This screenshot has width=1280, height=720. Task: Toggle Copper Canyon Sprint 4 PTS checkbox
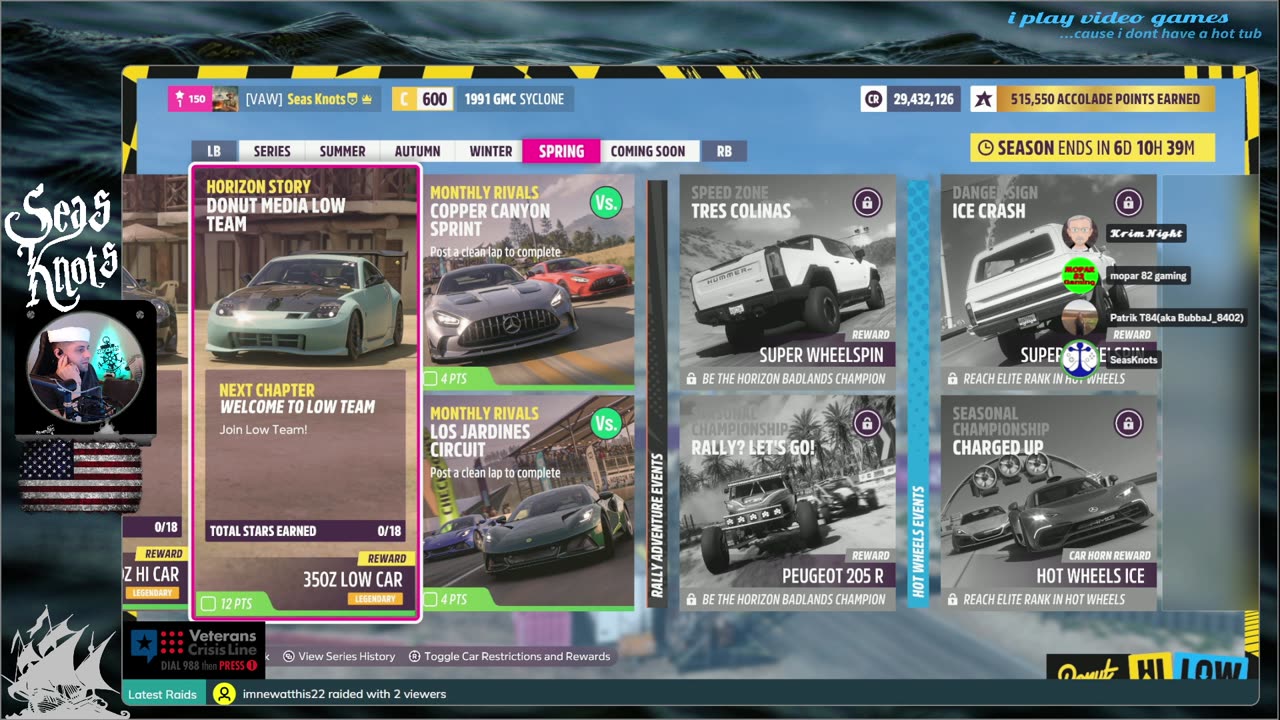(x=430, y=378)
